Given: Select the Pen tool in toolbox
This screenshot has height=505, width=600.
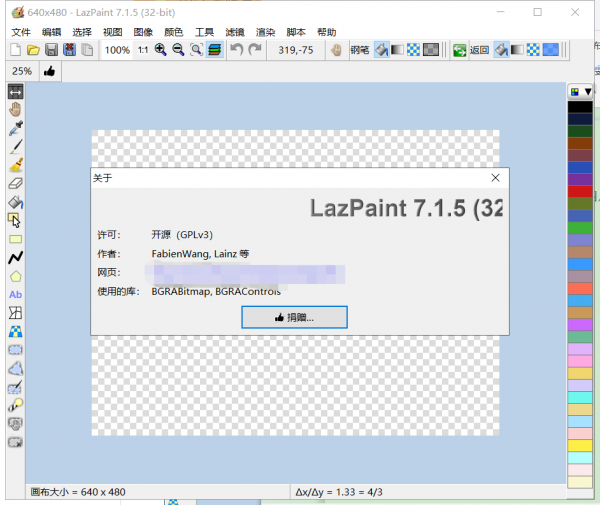Looking at the screenshot, I should [x=15, y=147].
